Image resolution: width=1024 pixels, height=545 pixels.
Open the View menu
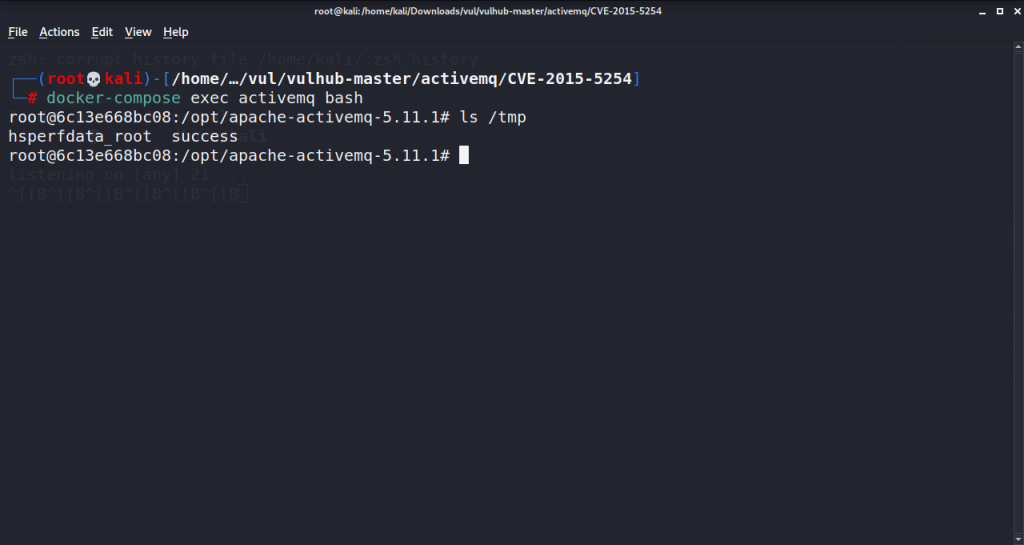tap(138, 32)
